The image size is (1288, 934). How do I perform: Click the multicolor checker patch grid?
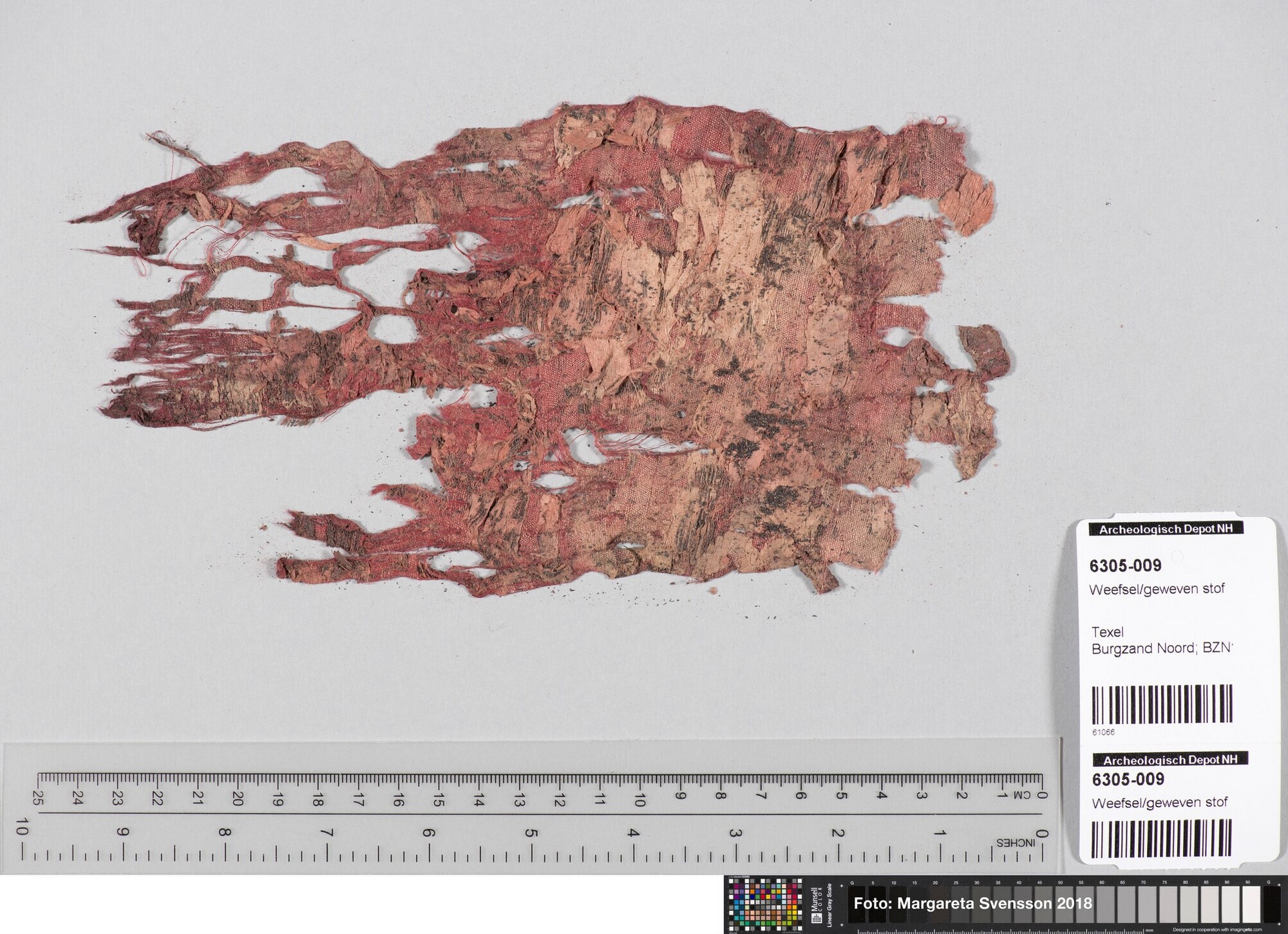(765, 906)
